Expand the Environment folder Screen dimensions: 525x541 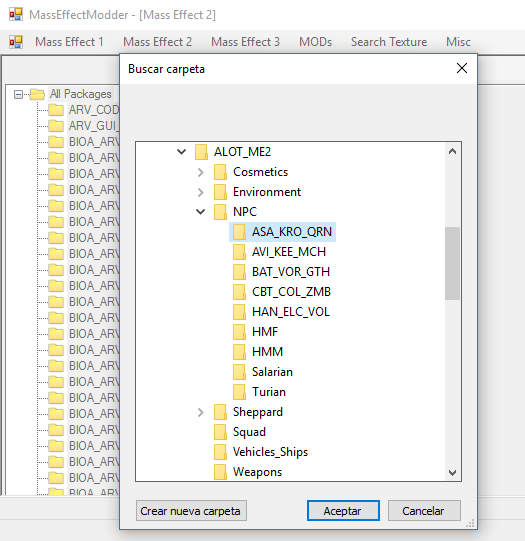200,192
